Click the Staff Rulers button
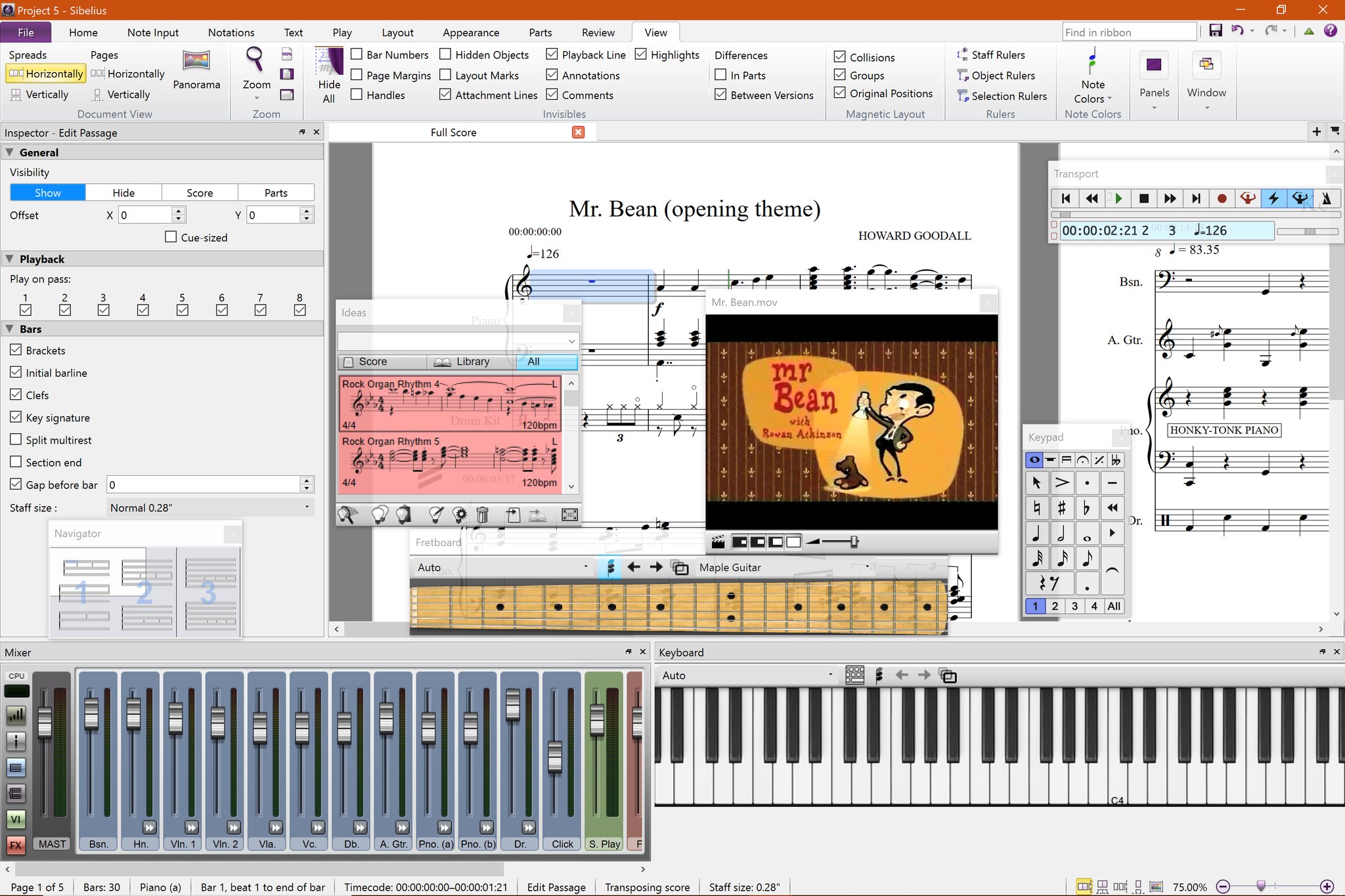The height and width of the screenshot is (896, 1345). (991, 54)
